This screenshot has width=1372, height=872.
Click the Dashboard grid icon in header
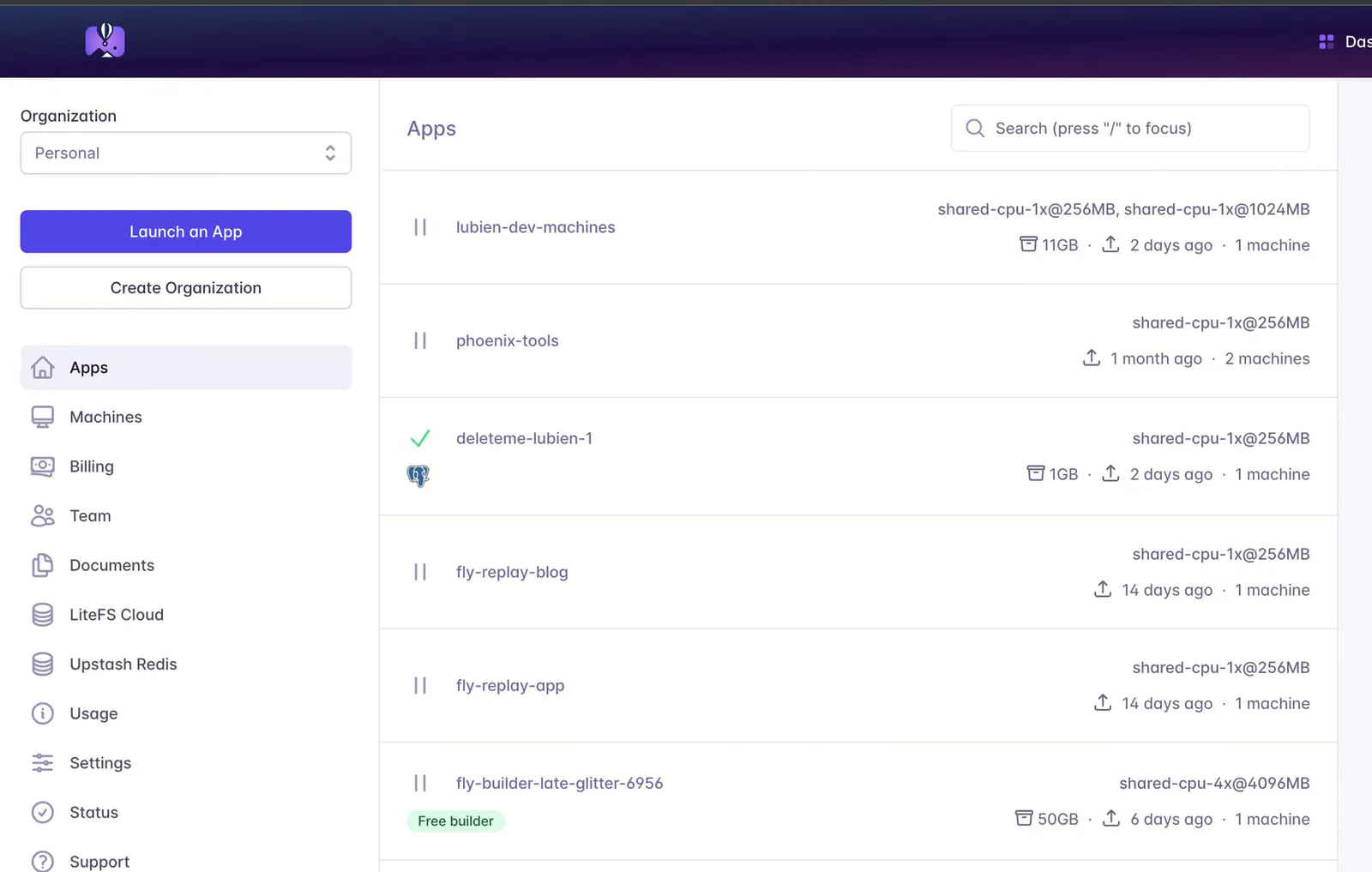click(1327, 41)
